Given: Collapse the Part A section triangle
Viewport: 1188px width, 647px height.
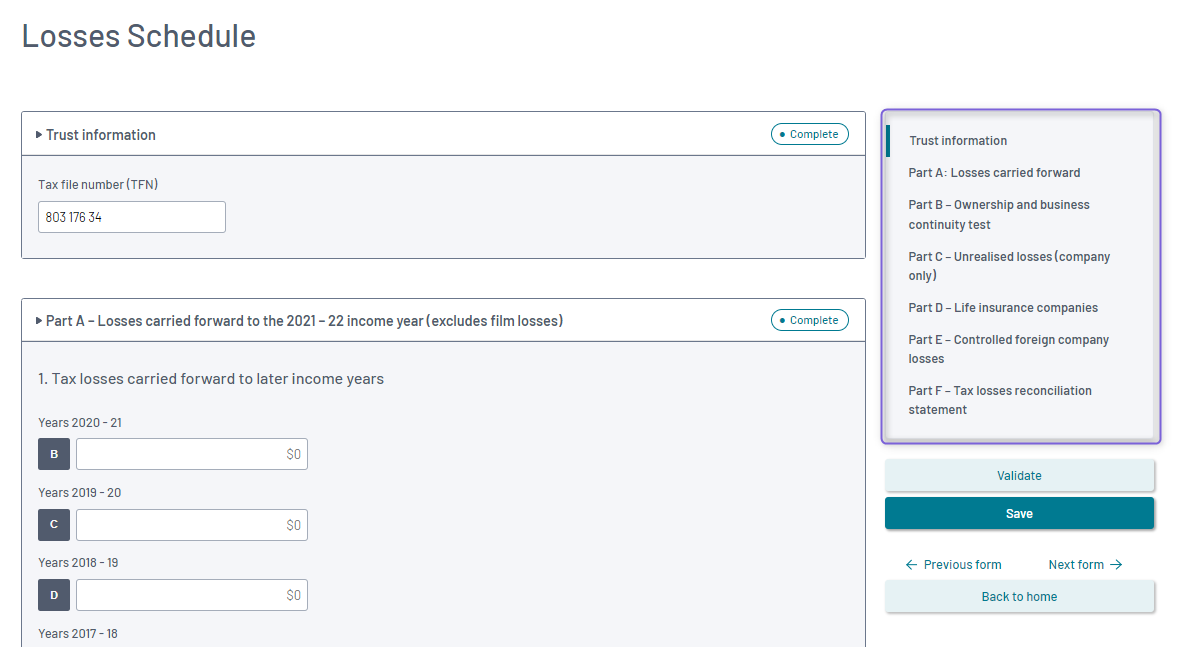Looking at the screenshot, I should (x=39, y=321).
